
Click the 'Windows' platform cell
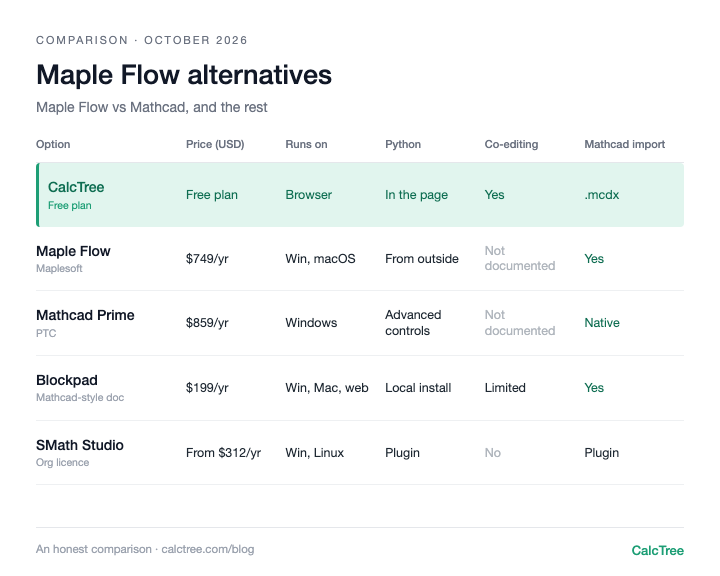coord(311,323)
